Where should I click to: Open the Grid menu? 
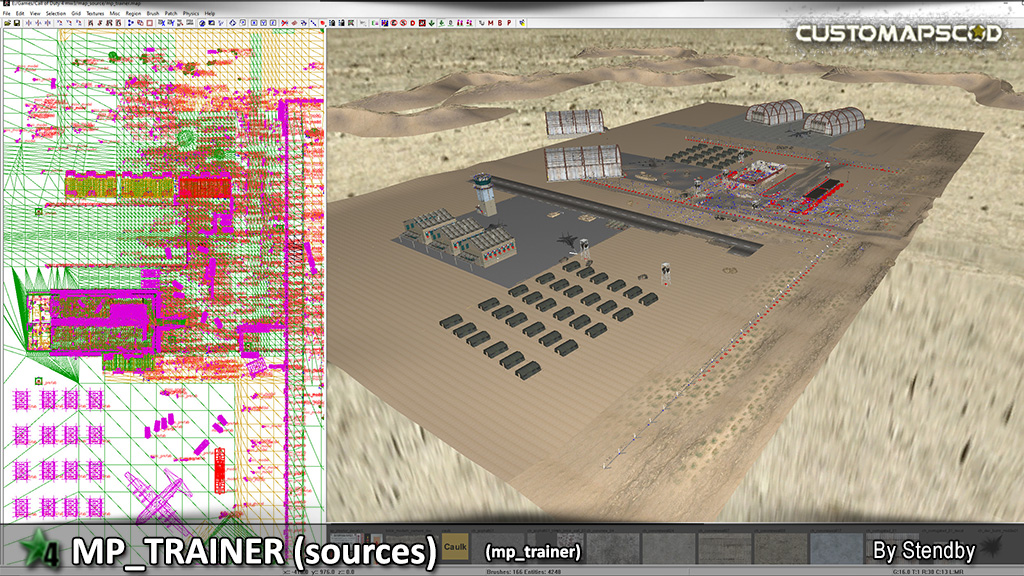76,13
